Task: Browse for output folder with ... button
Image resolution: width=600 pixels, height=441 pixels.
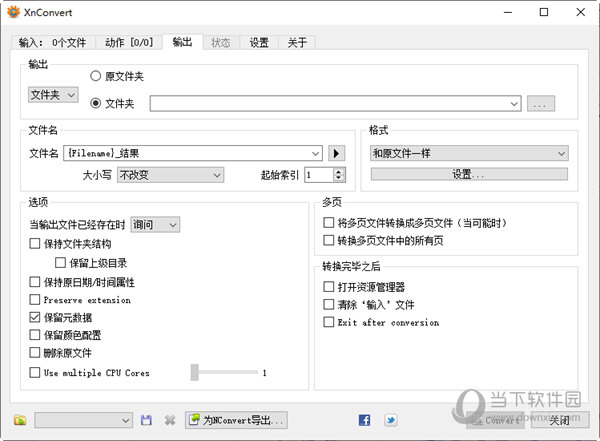Action: click(541, 104)
